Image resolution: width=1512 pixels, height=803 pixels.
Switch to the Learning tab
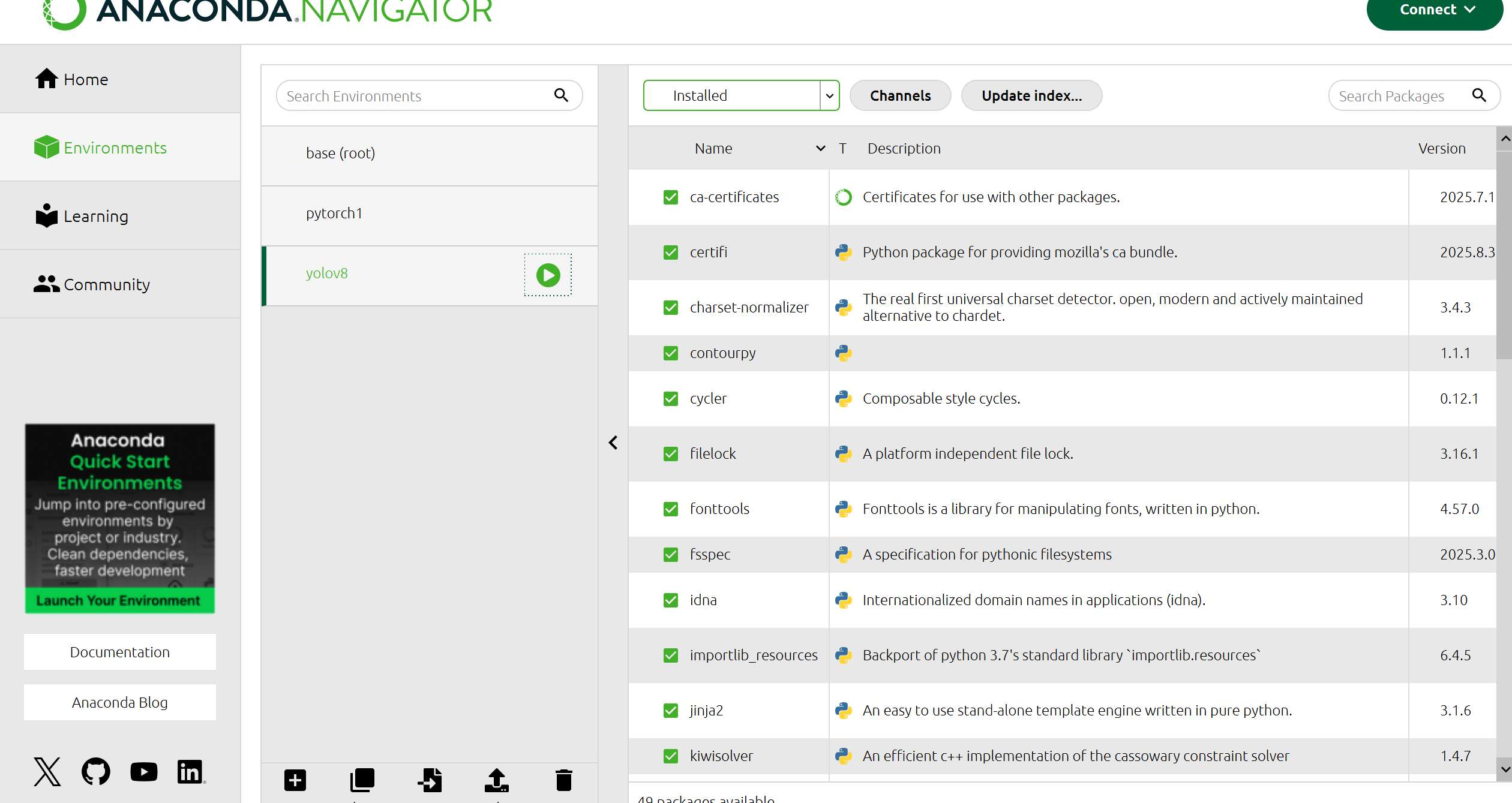point(96,216)
